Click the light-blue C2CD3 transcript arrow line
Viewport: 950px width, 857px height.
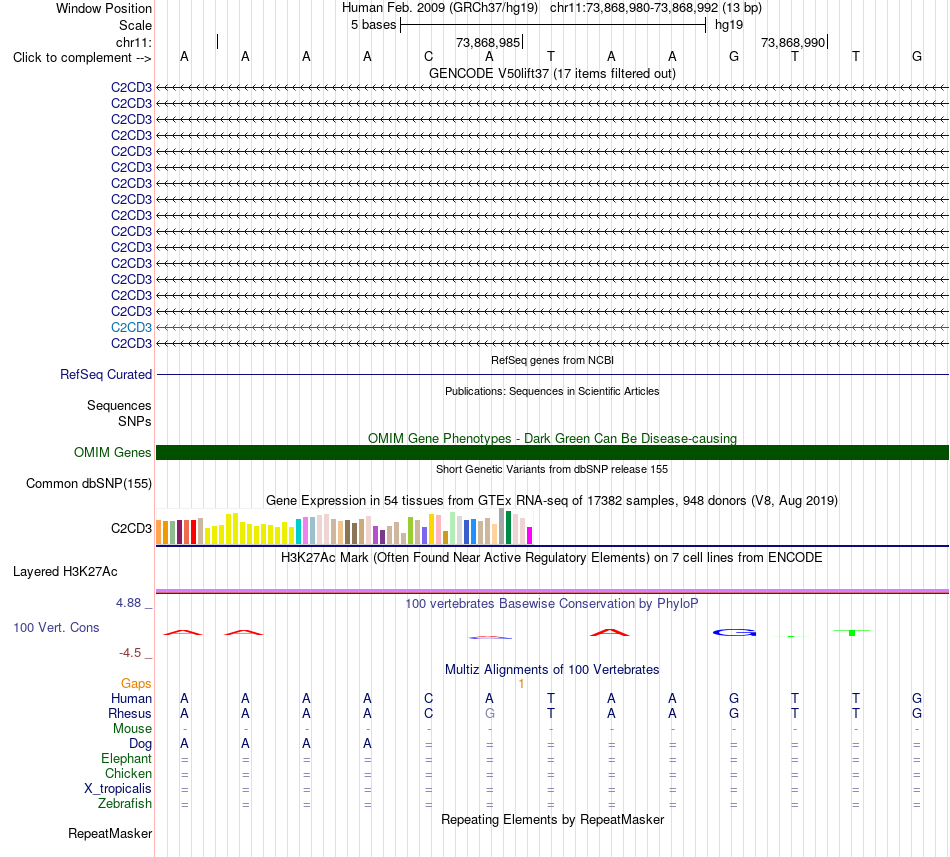(x=552, y=327)
